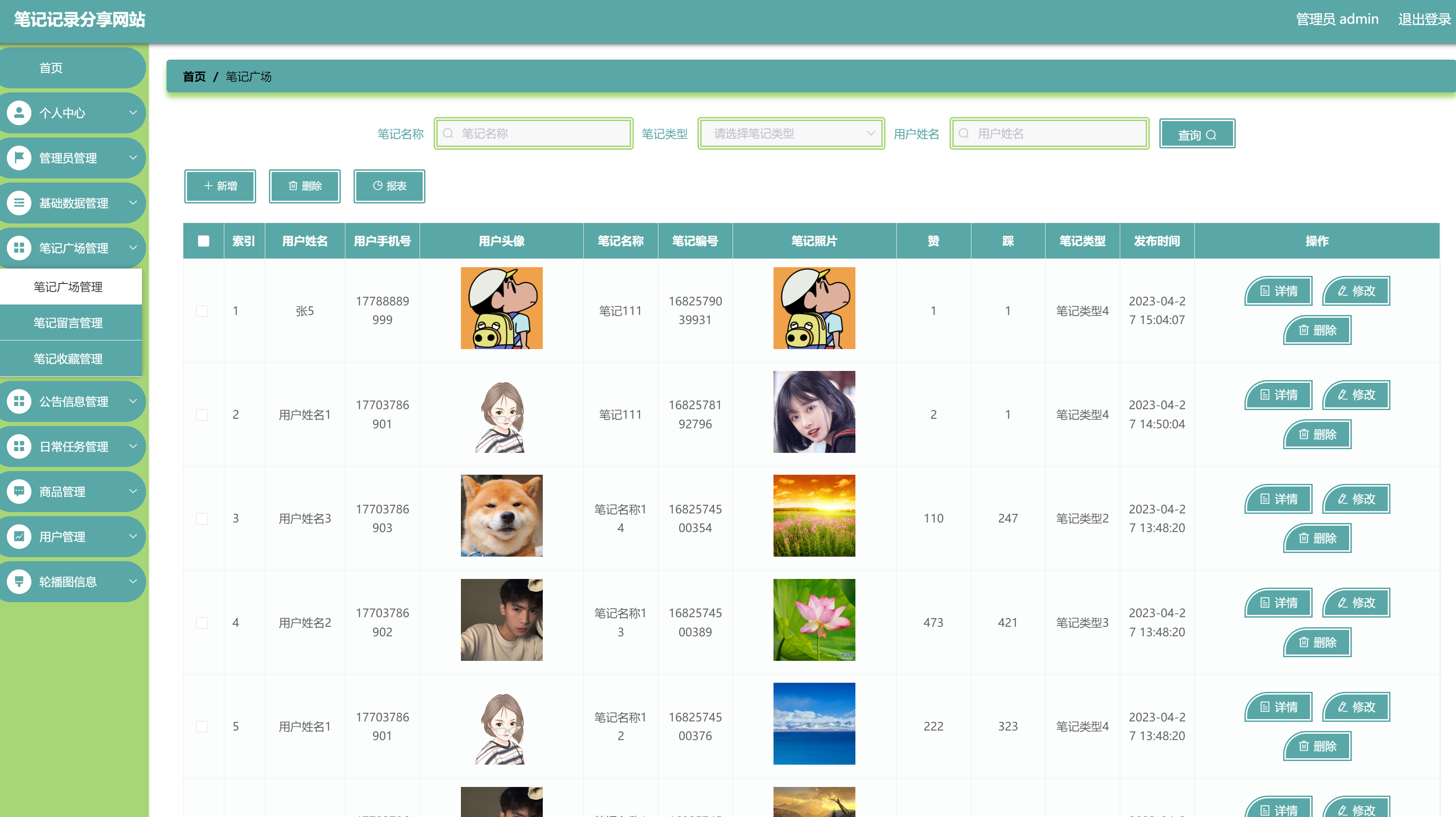Click the 删除 trash icon for 张5 row
1456x817 pixels.
pyautogui.click(x=1304, y=330)
